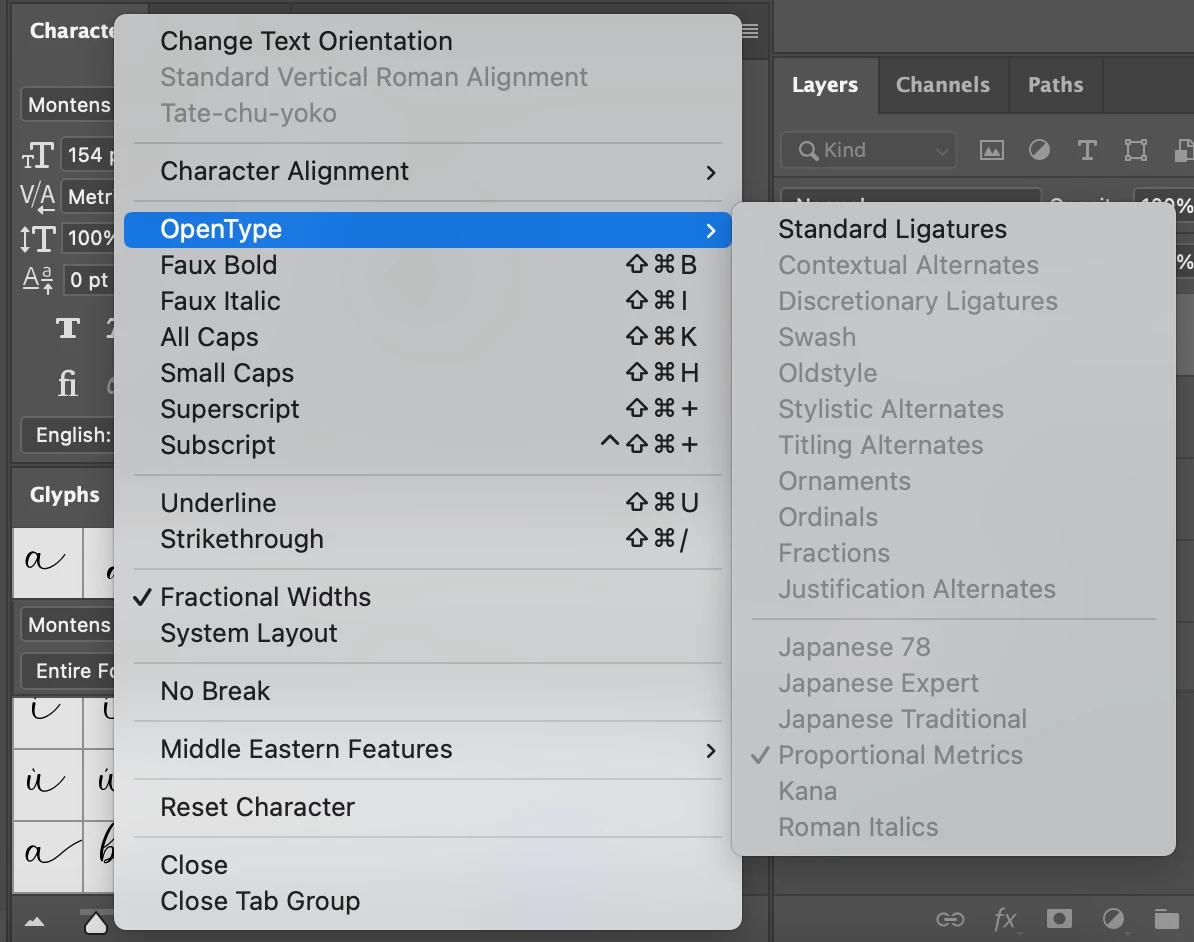
Task: Click the font size input field
Action: pyautogui.click(x=90, y=155)
